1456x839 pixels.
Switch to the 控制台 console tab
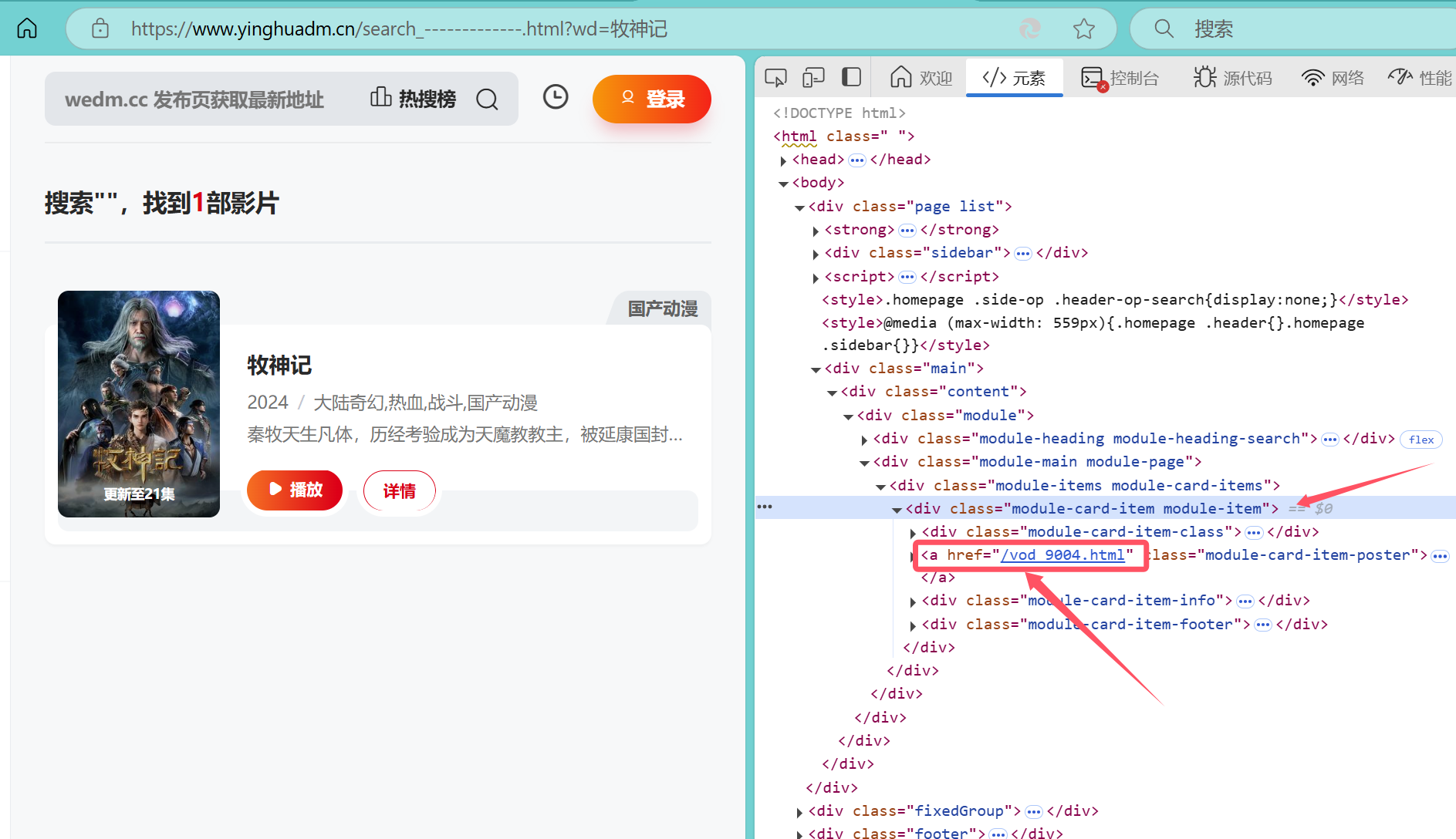(1120, 78)
